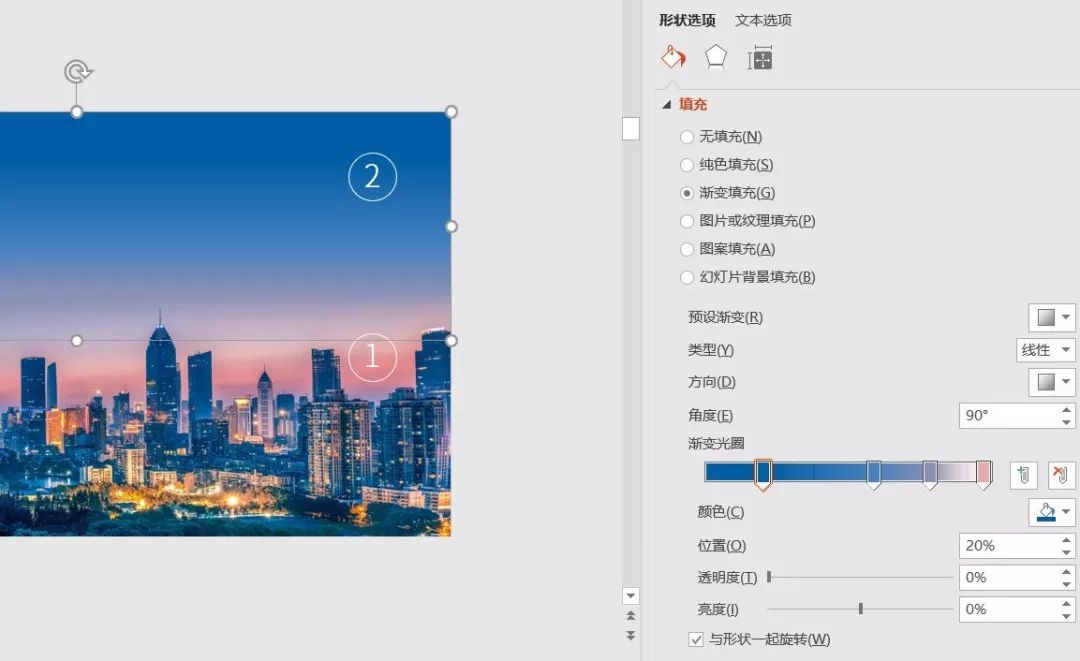Screen dimensions: 1080x661
Task: Click the double-arrow previous slide button
Action: 630,616
